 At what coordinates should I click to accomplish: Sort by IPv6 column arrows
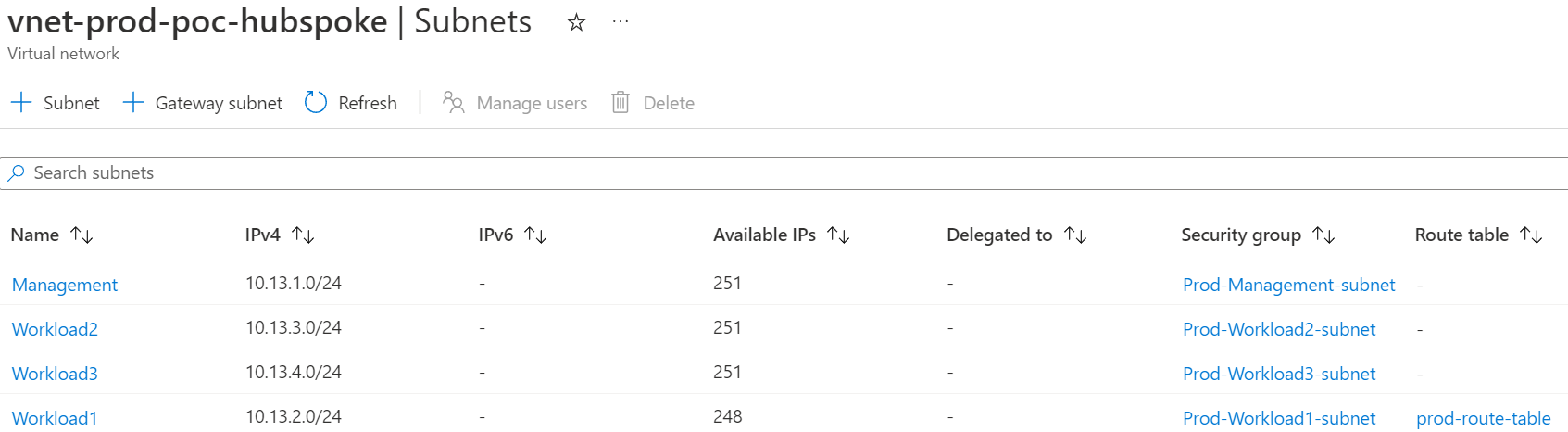pos(535,235)
